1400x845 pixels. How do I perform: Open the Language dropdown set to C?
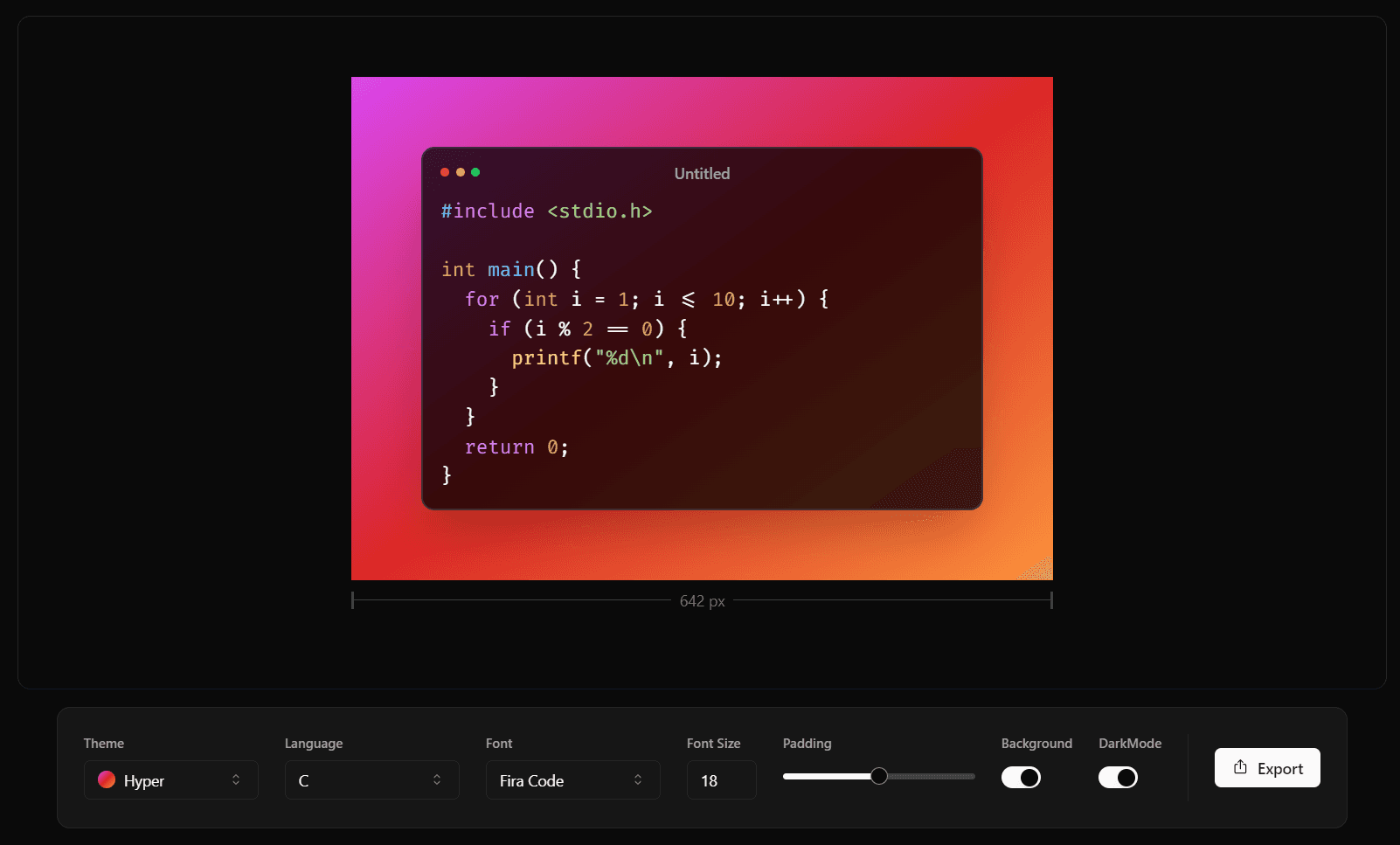[x=371, y=779]
